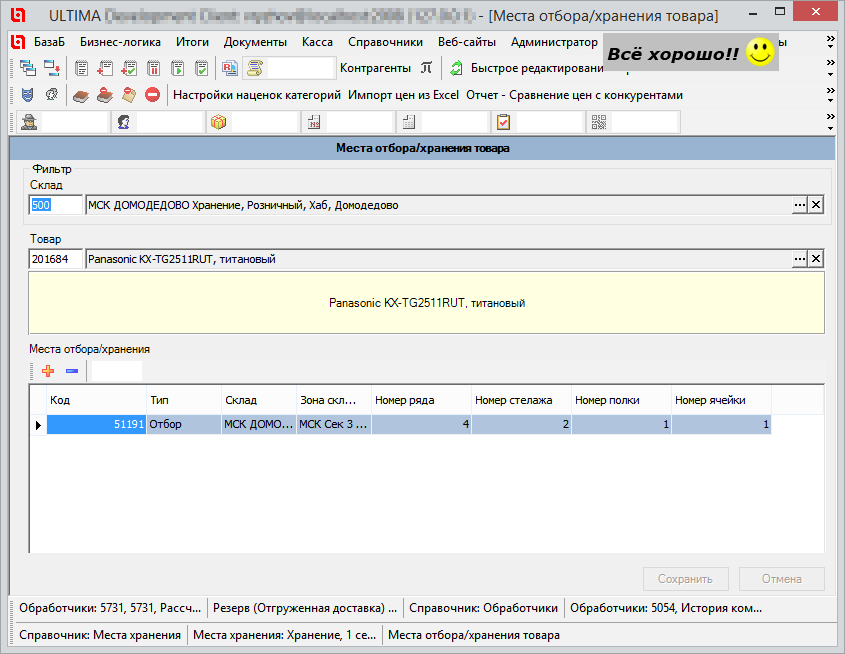This screenshot has height=654, width=845.
Task: Open the Касса menu
Action: [x=317, y=42]
